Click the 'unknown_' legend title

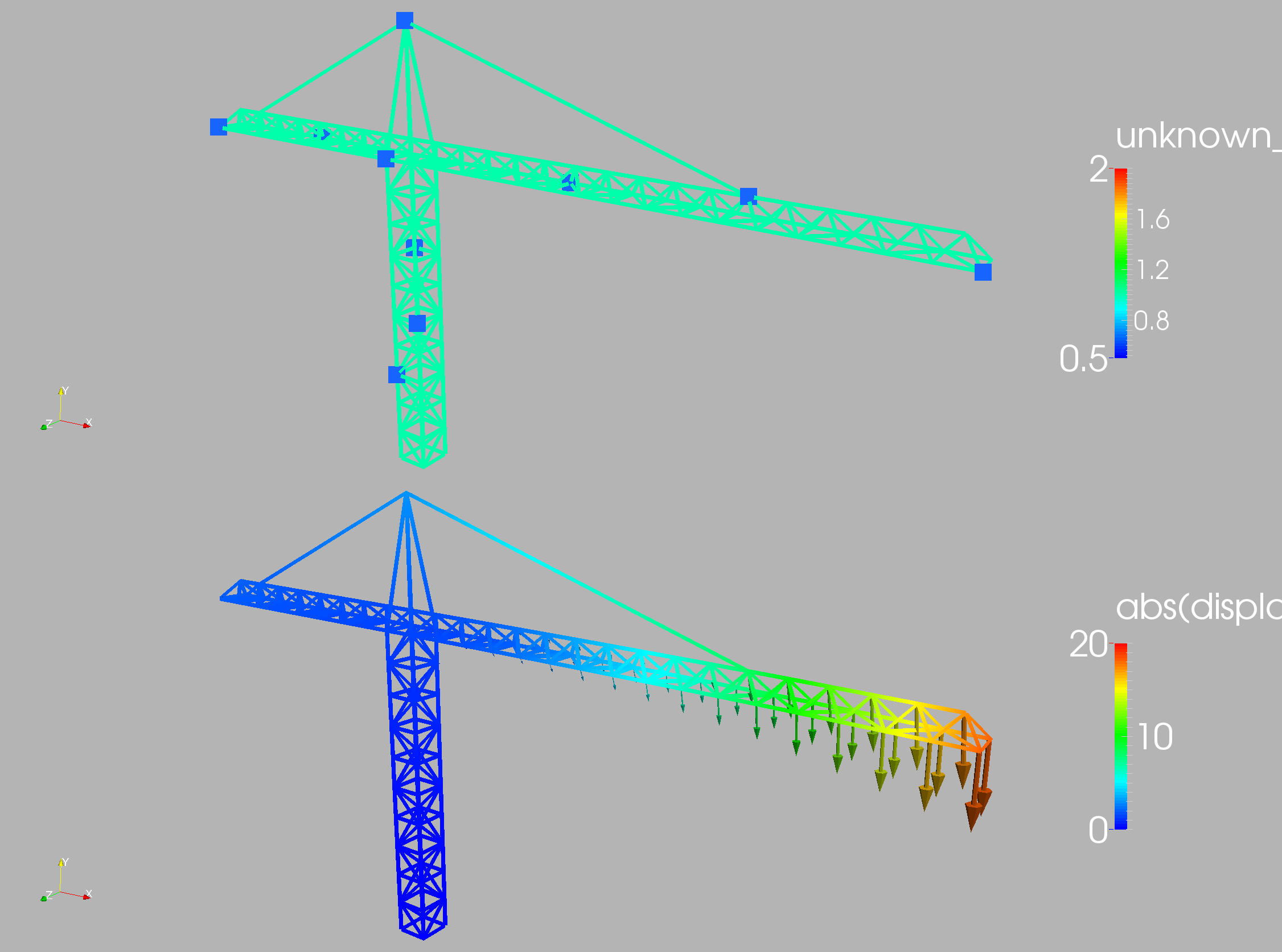pyautogui.click(x=1197, y=136)
